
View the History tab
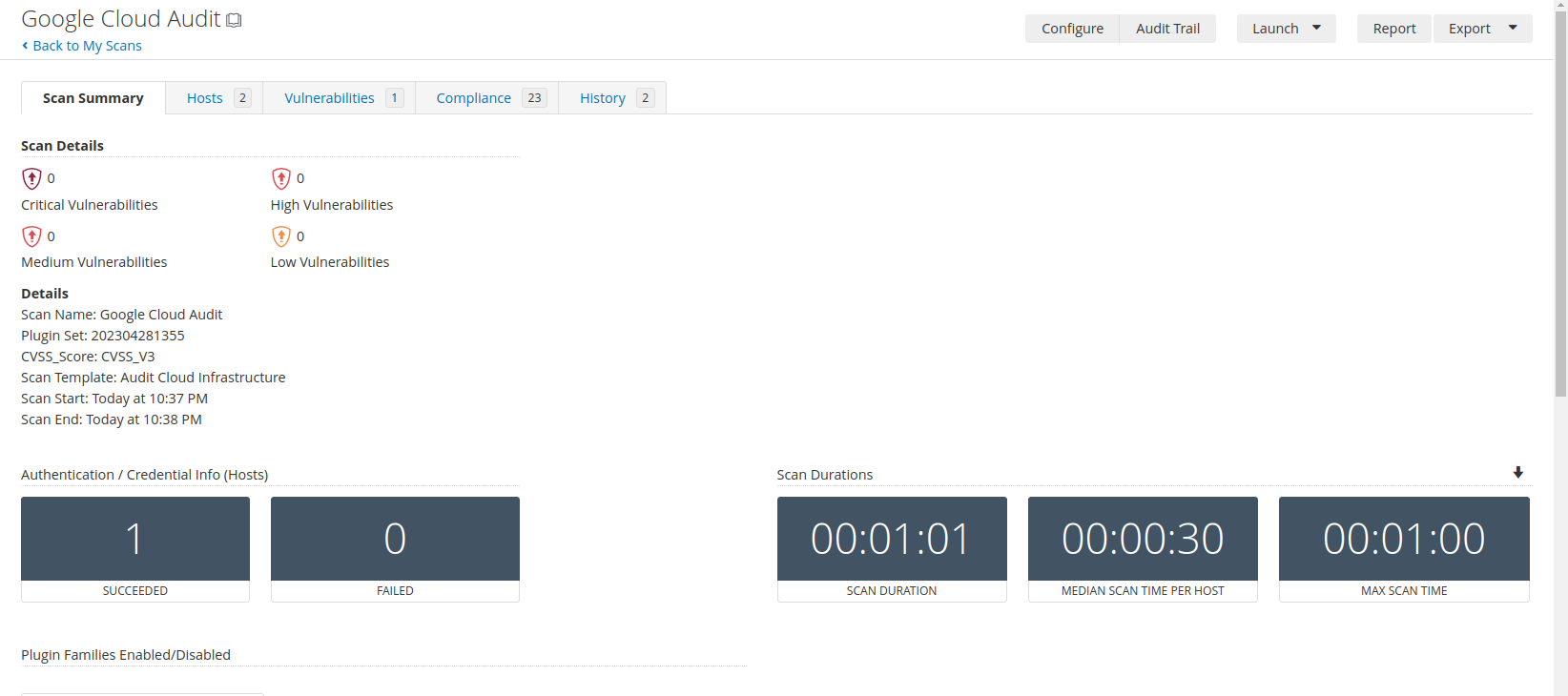[x=612, y=98]
